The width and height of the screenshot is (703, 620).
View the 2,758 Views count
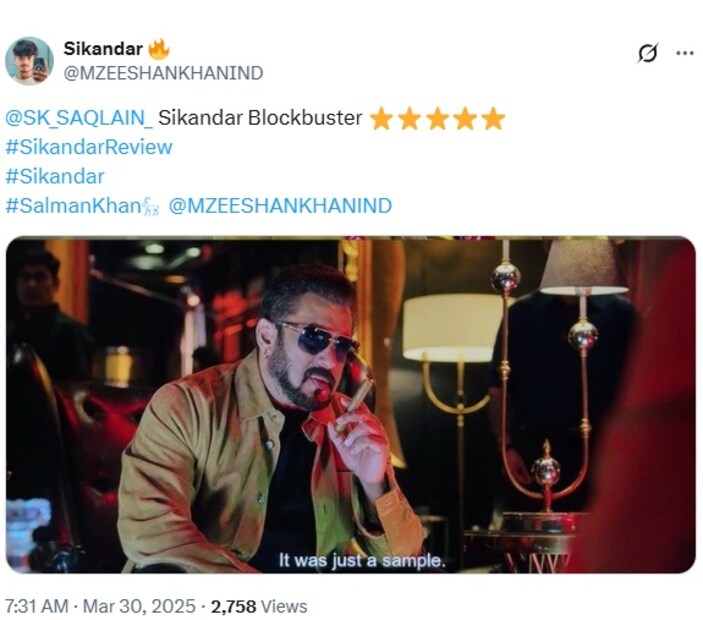coord(259,606)
